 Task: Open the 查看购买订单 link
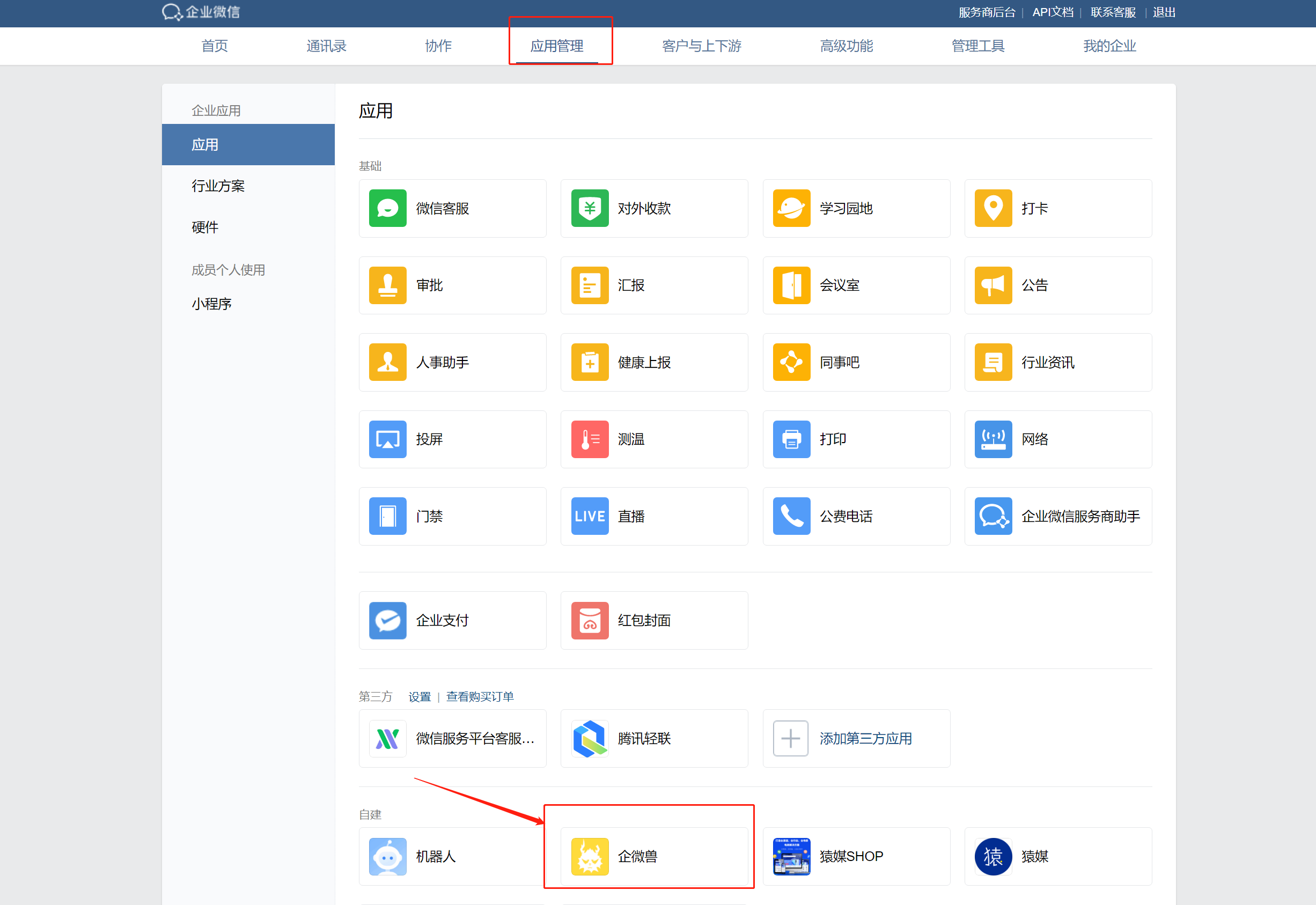pos(480,696)
